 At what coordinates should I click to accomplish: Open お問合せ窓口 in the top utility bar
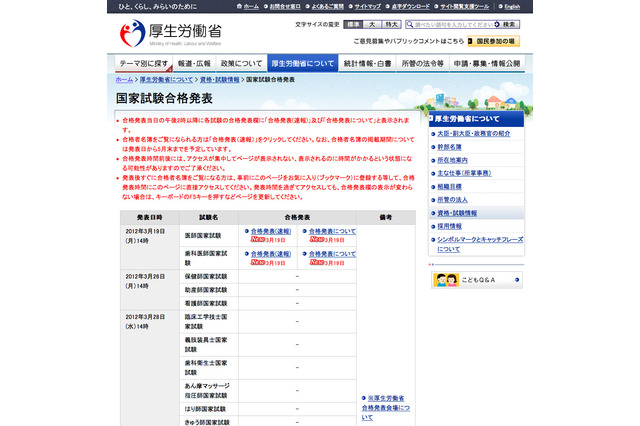(285, 7)
